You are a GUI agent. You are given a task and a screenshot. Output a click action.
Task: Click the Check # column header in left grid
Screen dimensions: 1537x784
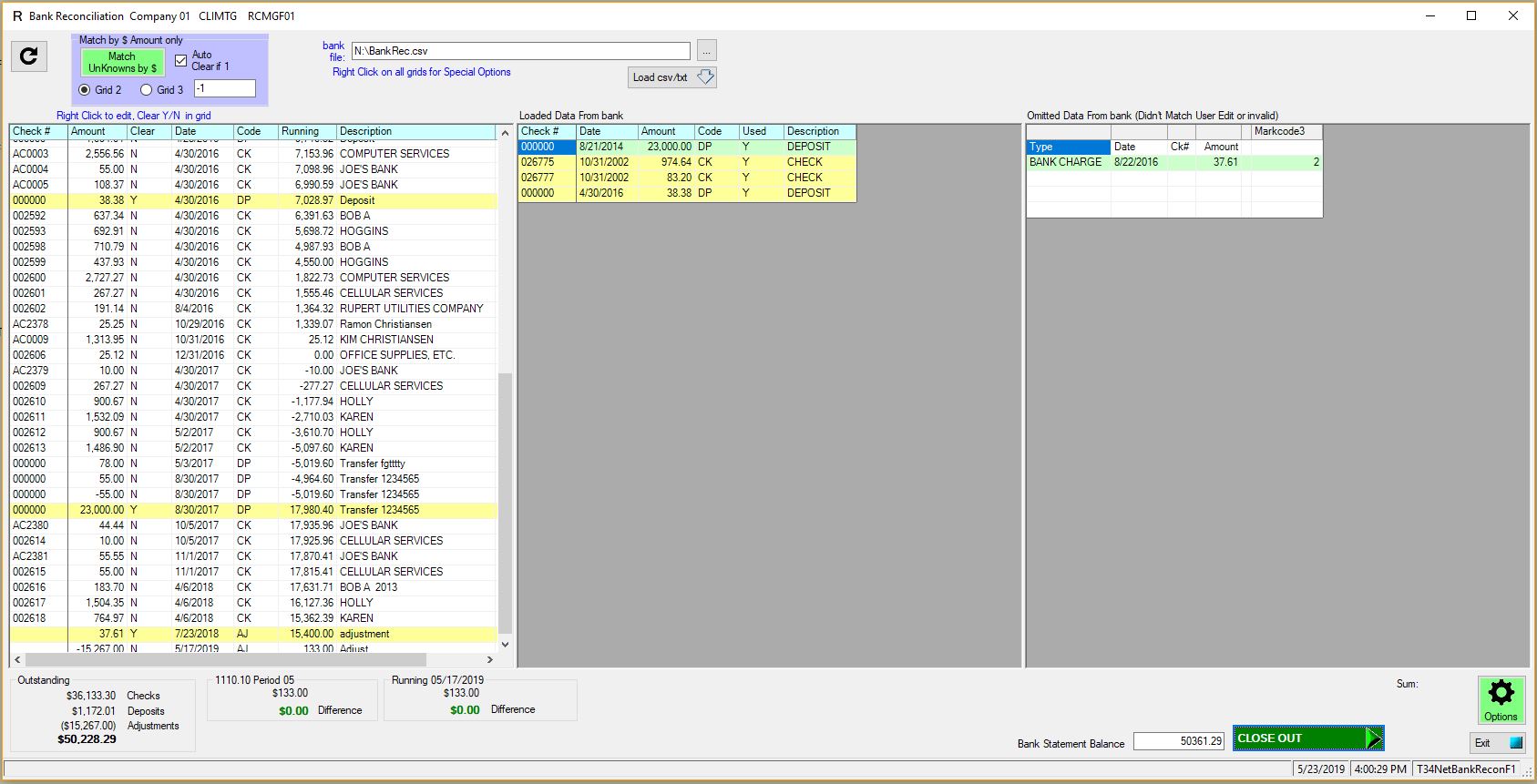(x=39, y=131)
